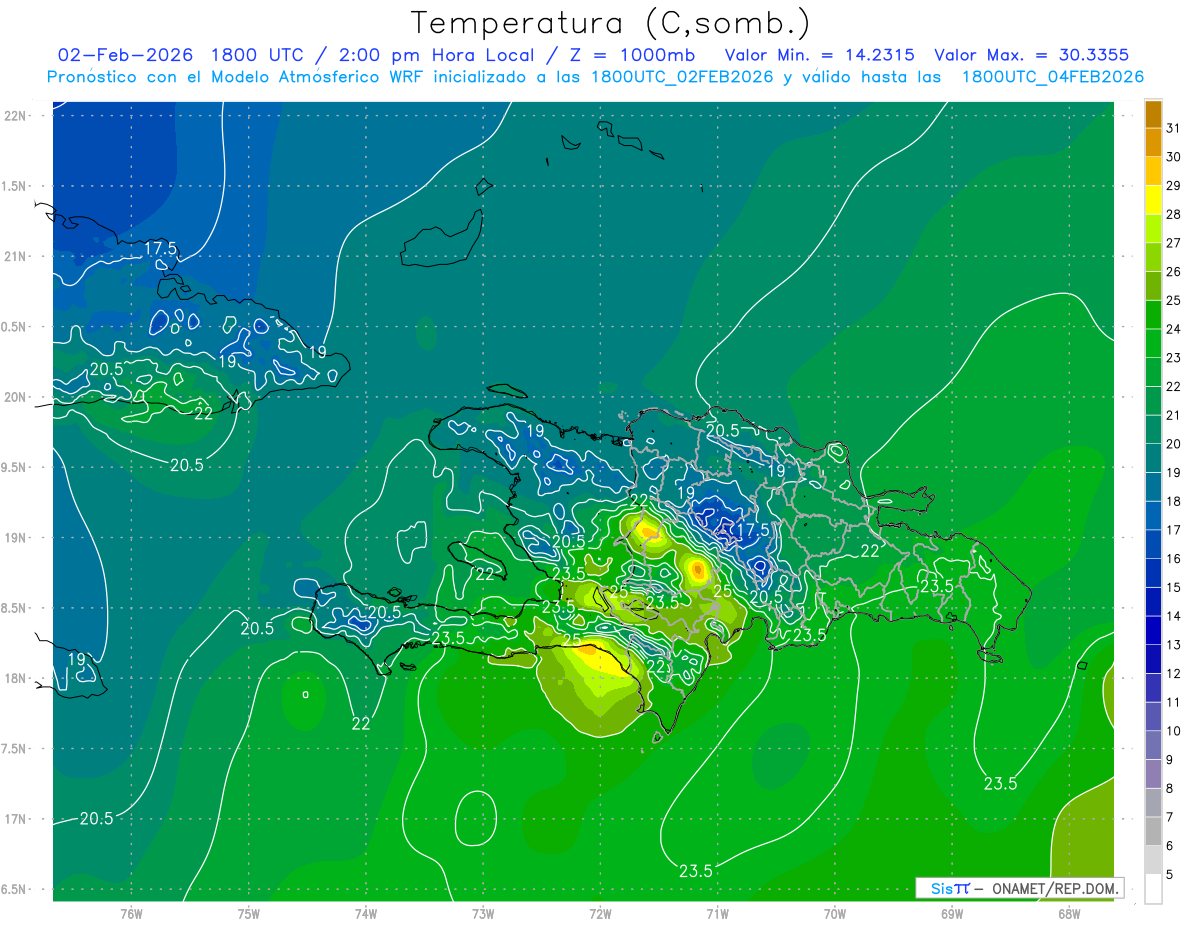Click the 73W longitude axis label
1200x927 pixels.
483,913
